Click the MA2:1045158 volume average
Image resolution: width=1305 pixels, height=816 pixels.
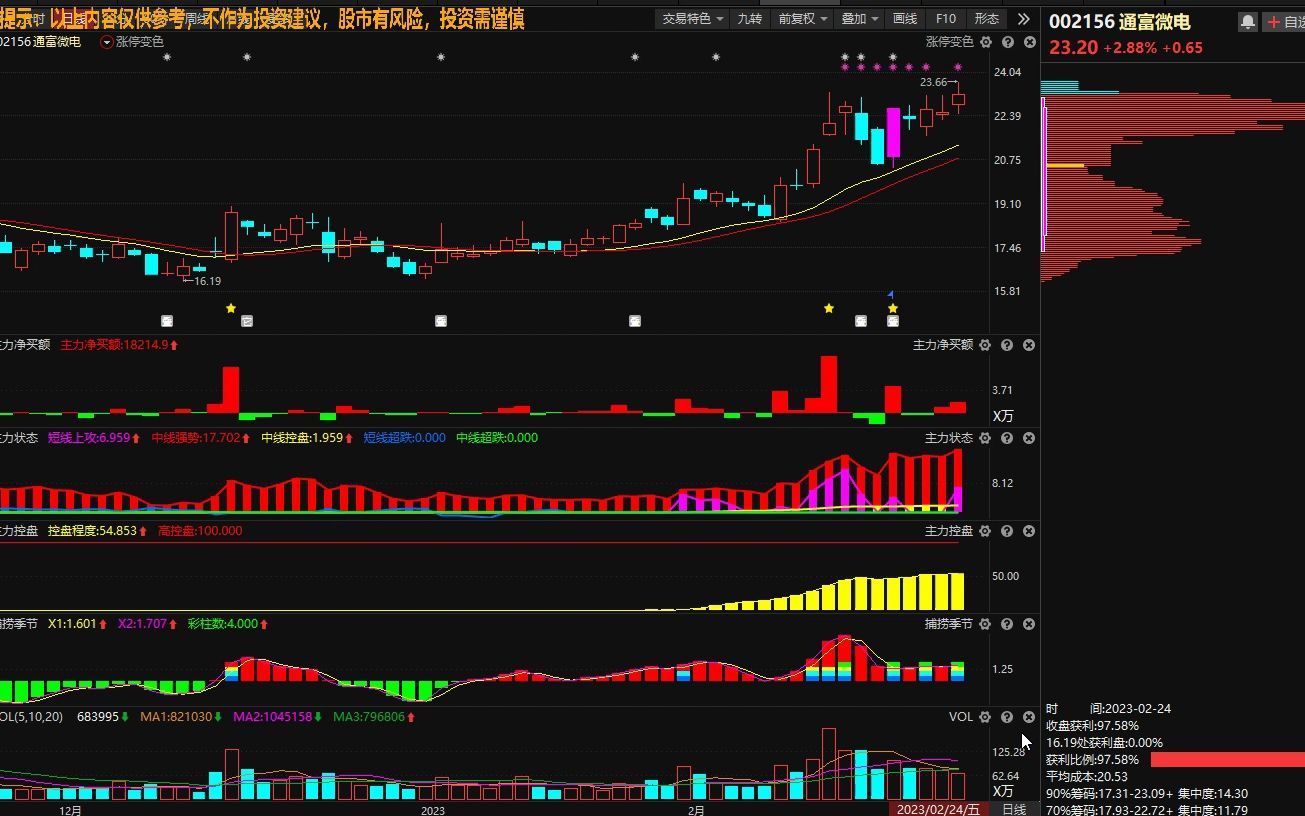pos(279,717)
